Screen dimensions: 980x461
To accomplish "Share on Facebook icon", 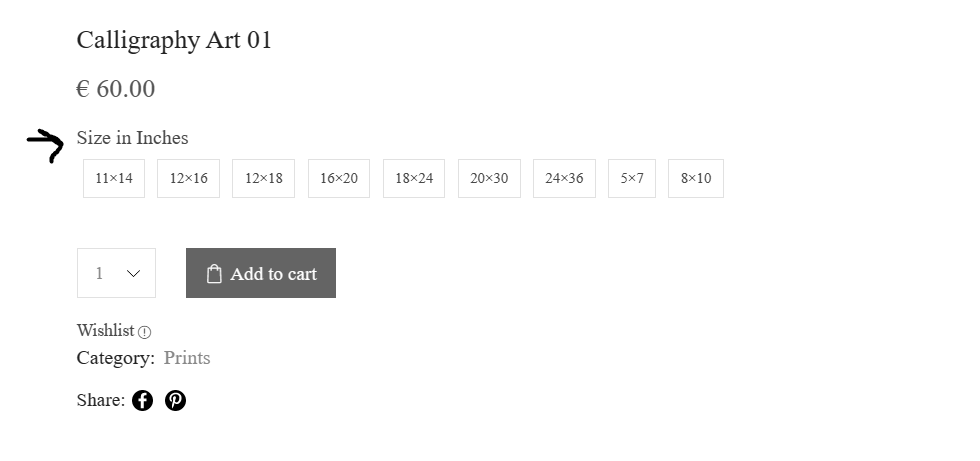I will tap(142, 400).
